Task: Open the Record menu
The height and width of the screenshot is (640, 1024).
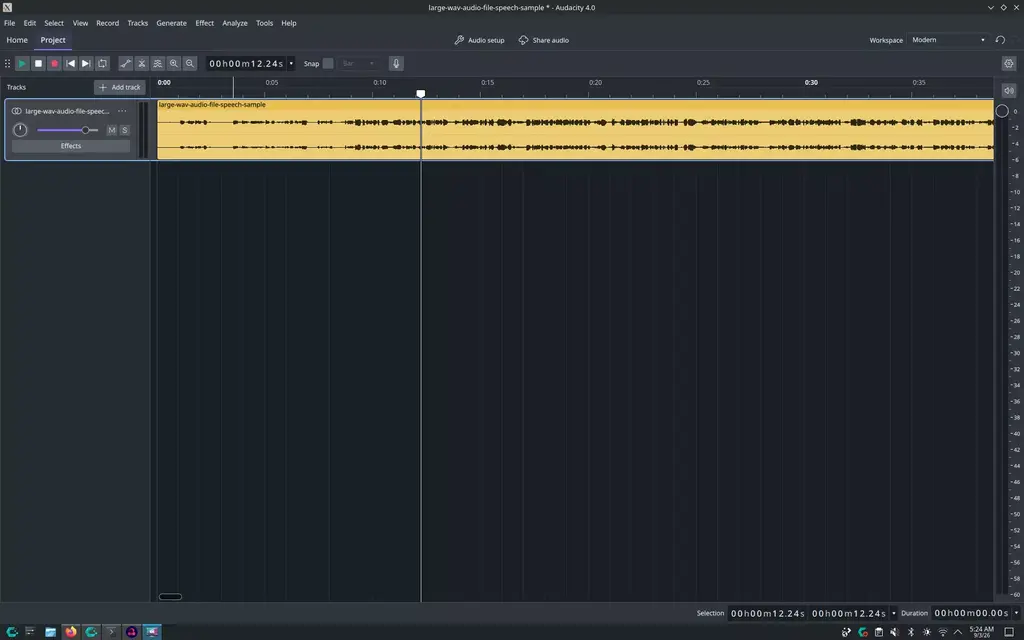Action: pos(108,23)
